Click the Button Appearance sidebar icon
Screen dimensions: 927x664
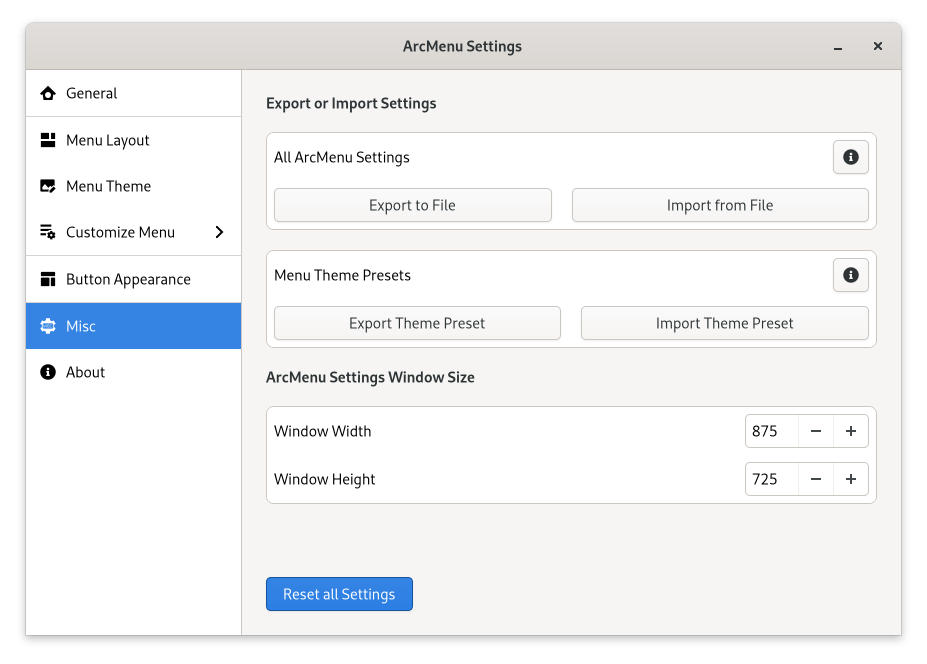pyautogui.click(x=48, y=279)
